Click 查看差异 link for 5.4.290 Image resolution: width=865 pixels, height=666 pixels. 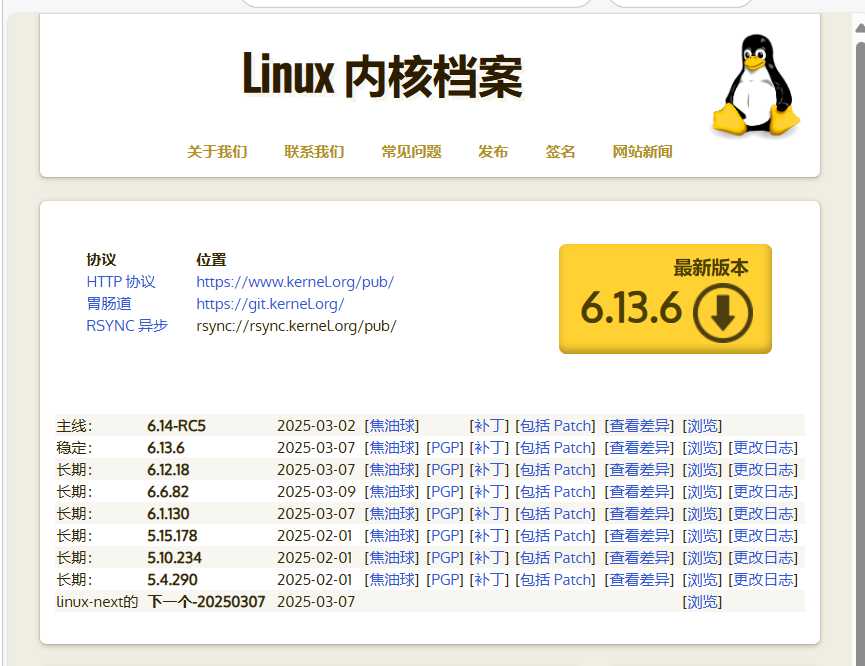click(x=639, y=580)
